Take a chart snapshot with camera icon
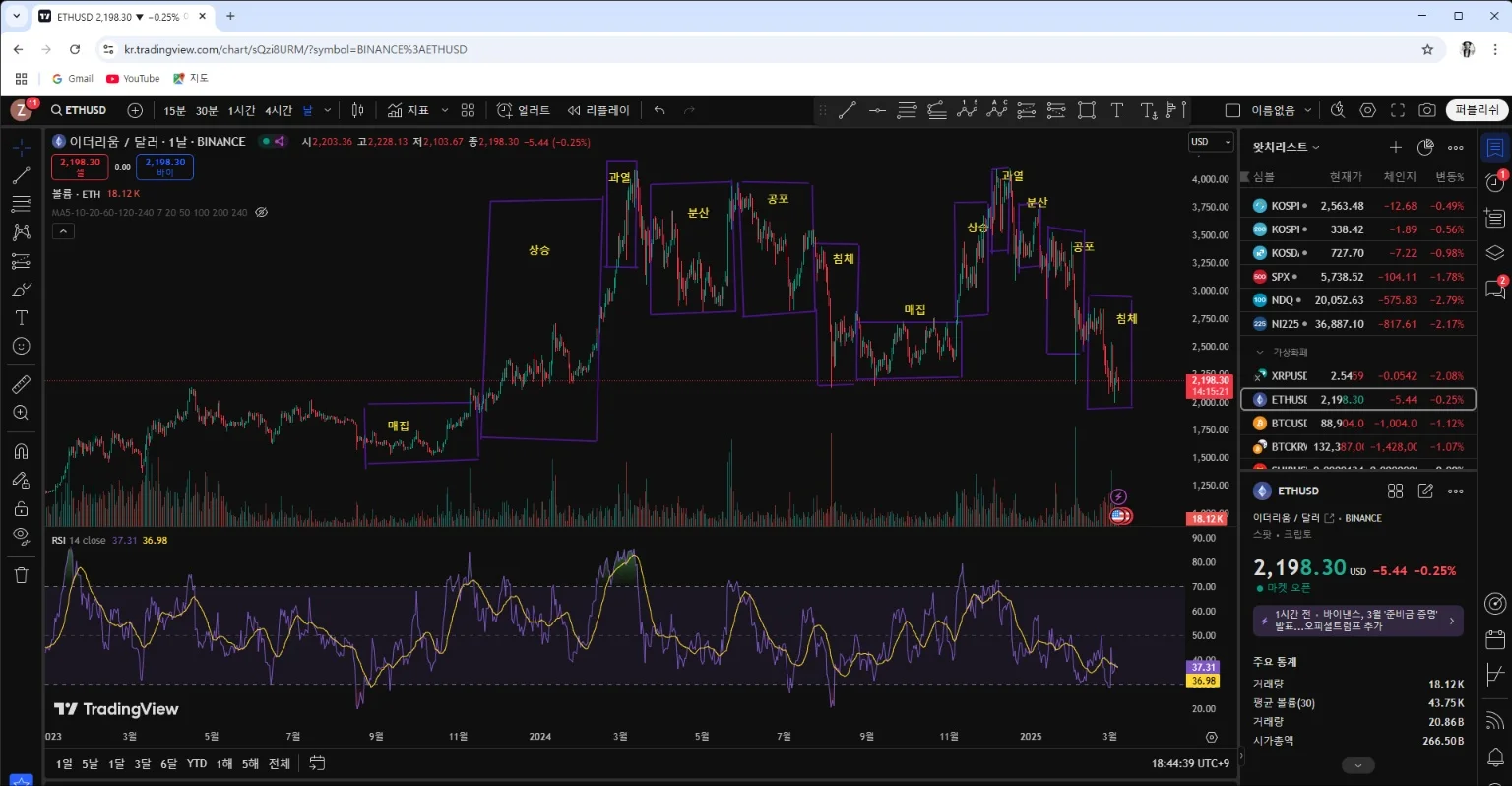The image size is (1512, 786). 1427,110
